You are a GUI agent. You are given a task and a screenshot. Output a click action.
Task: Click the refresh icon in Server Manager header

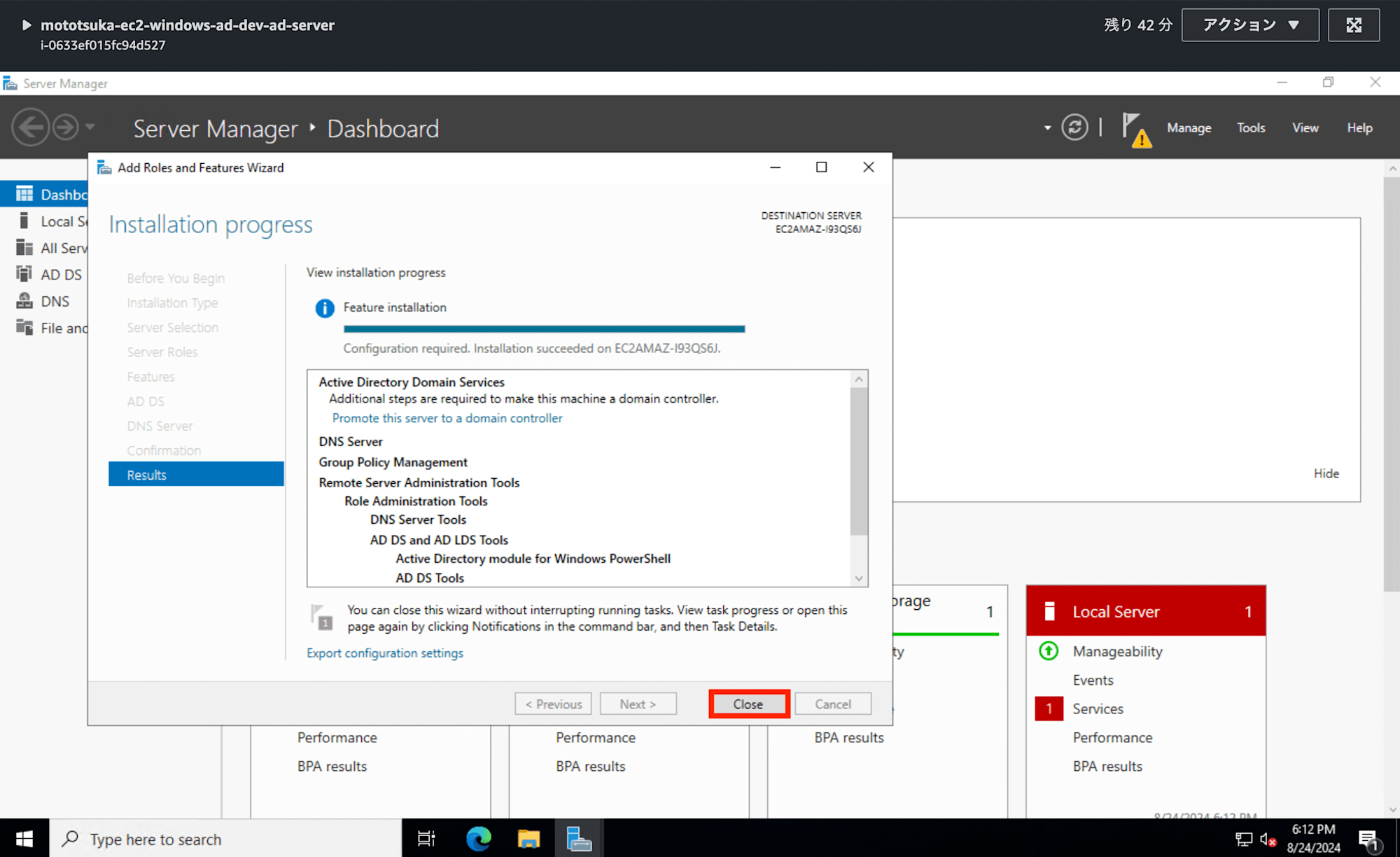coord(1074,127)
